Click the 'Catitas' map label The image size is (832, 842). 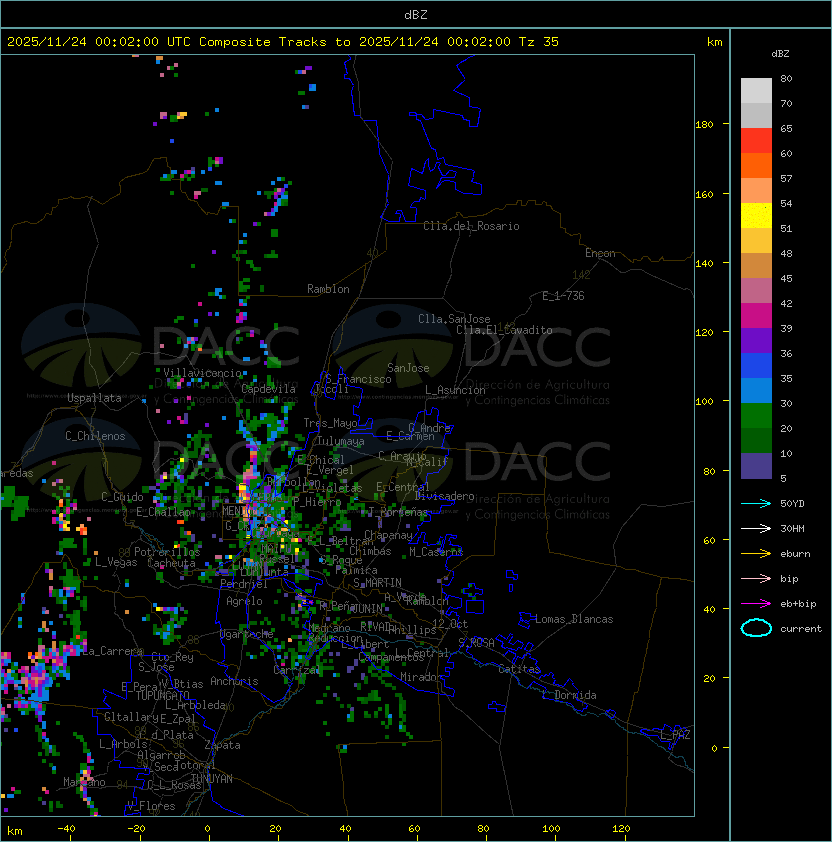click(519, 669)
